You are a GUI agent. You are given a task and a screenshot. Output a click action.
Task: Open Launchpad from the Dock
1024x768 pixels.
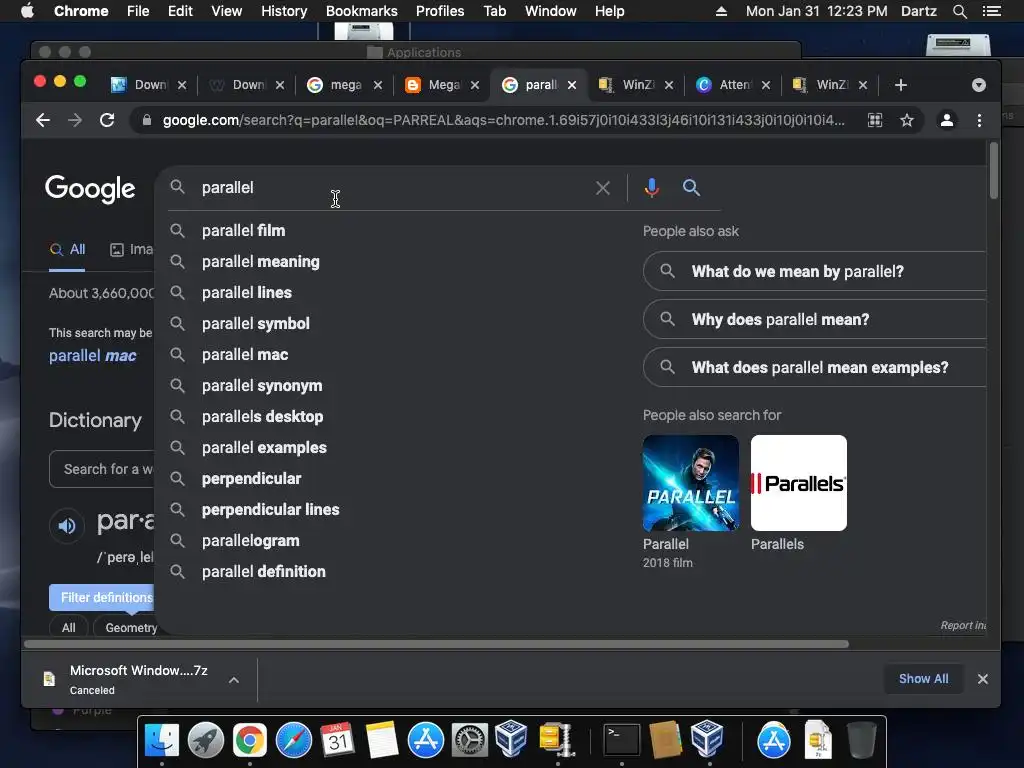pyautogui.click(x=206, y=741)
